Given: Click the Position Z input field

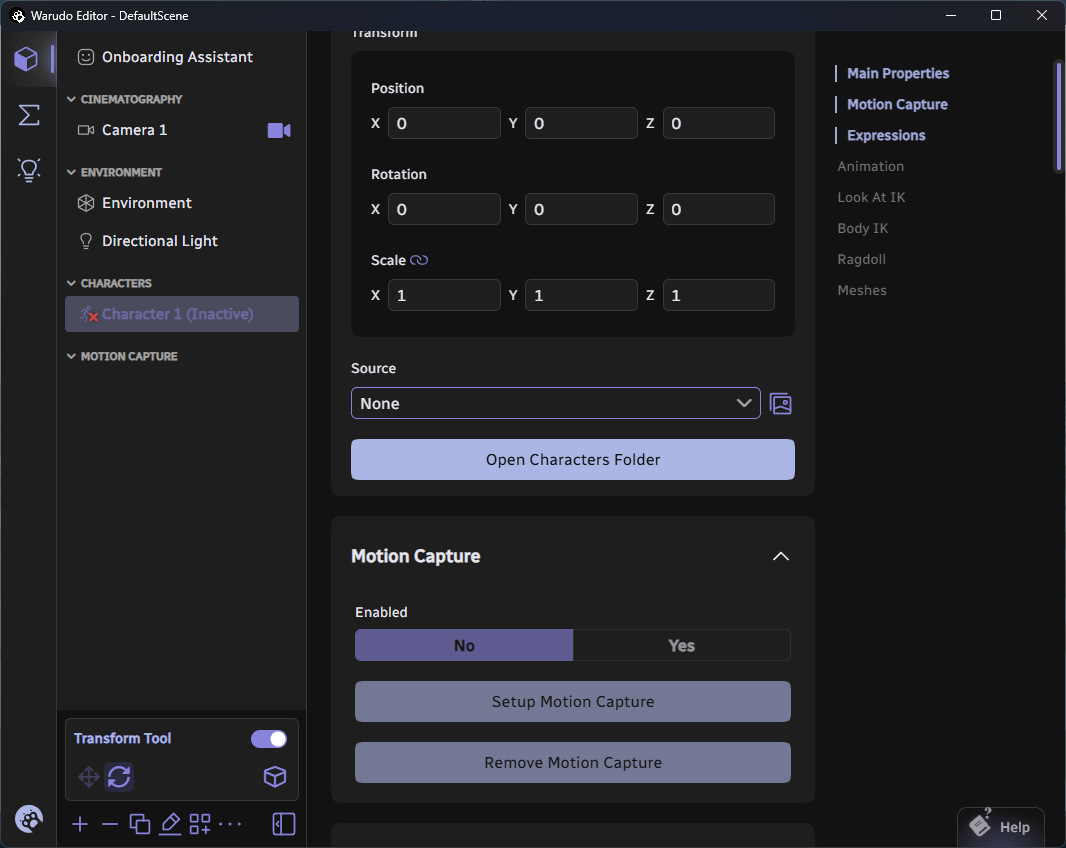Looking at the screenshot, I should (x=719, y=123).
